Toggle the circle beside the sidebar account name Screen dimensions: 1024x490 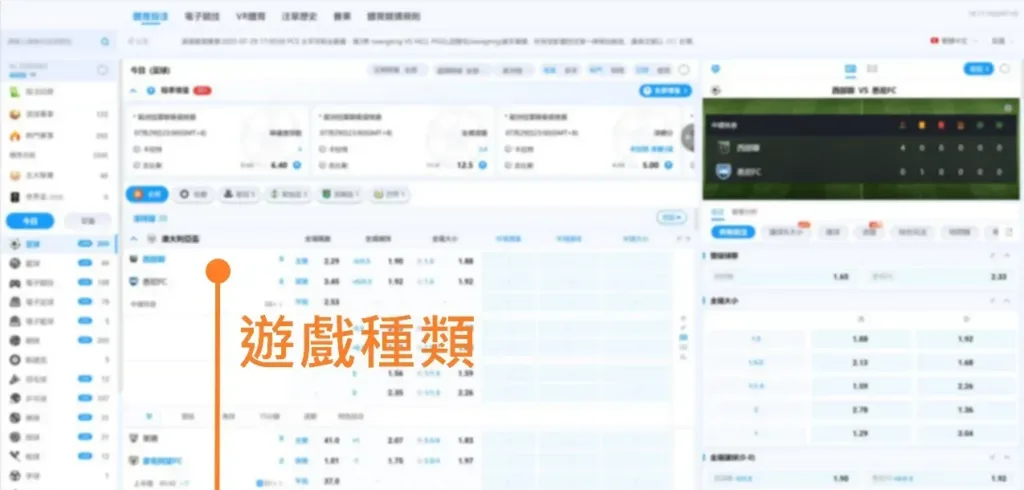tap(102, 70)
